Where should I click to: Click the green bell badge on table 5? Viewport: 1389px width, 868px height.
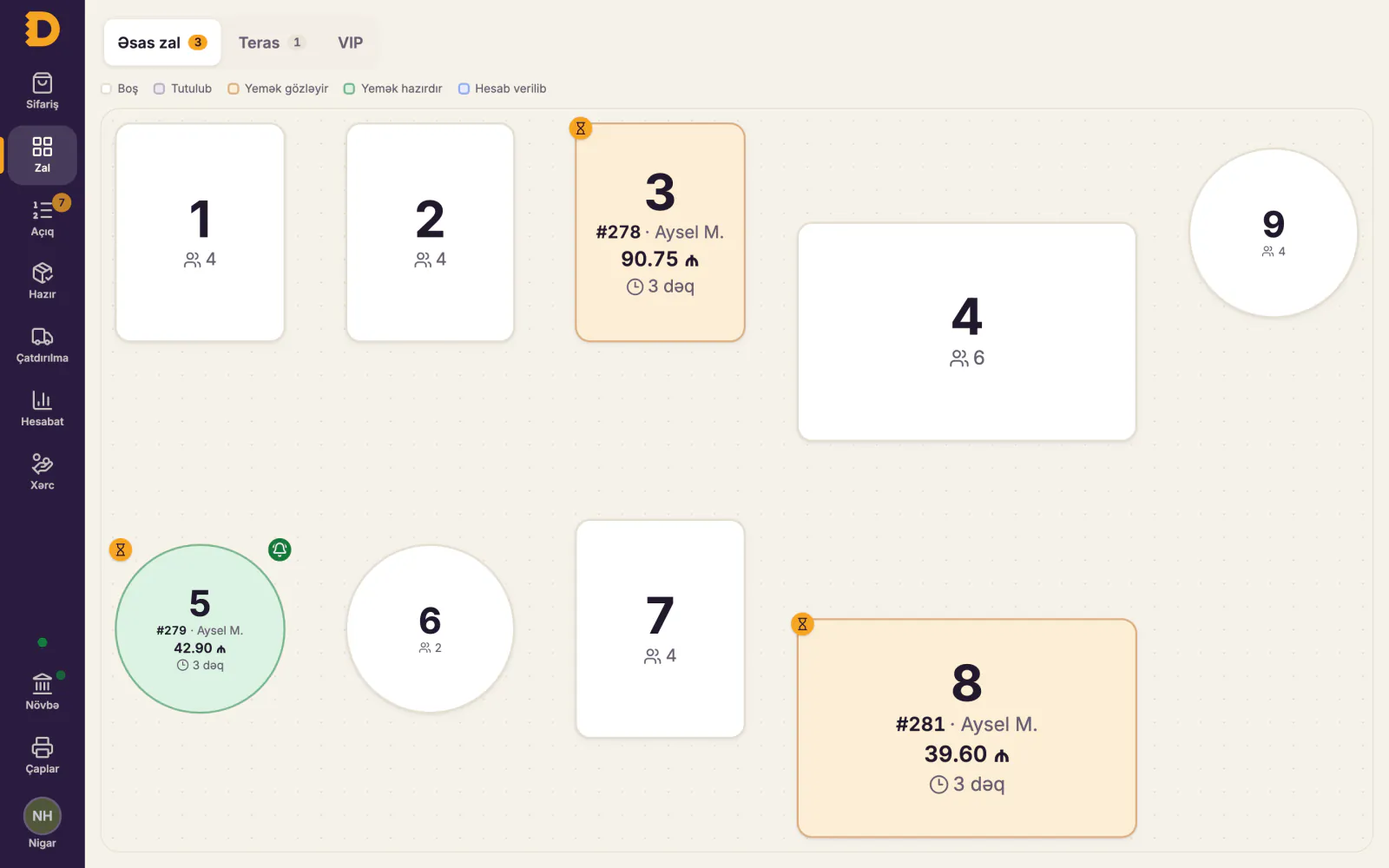[x=280, y=549]
